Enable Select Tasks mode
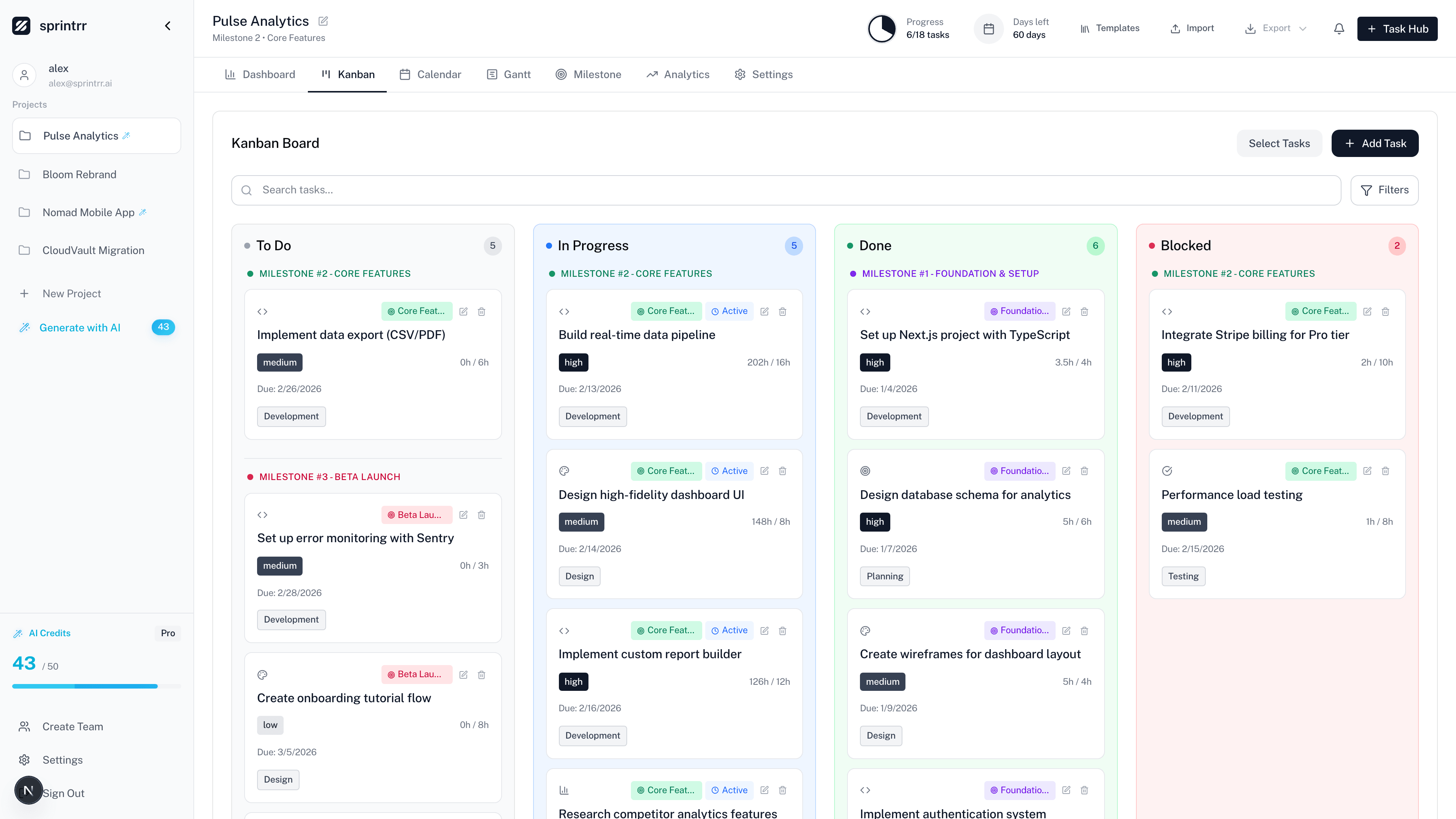 point(1280,143)
